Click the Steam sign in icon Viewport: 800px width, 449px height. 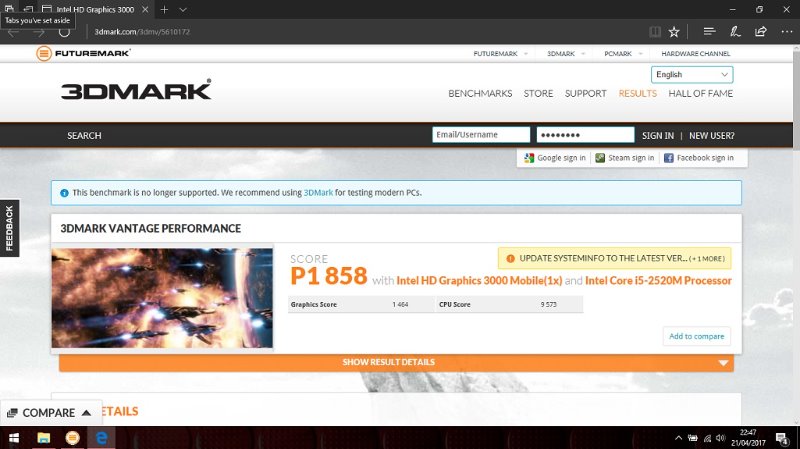[x=600, y=158]
